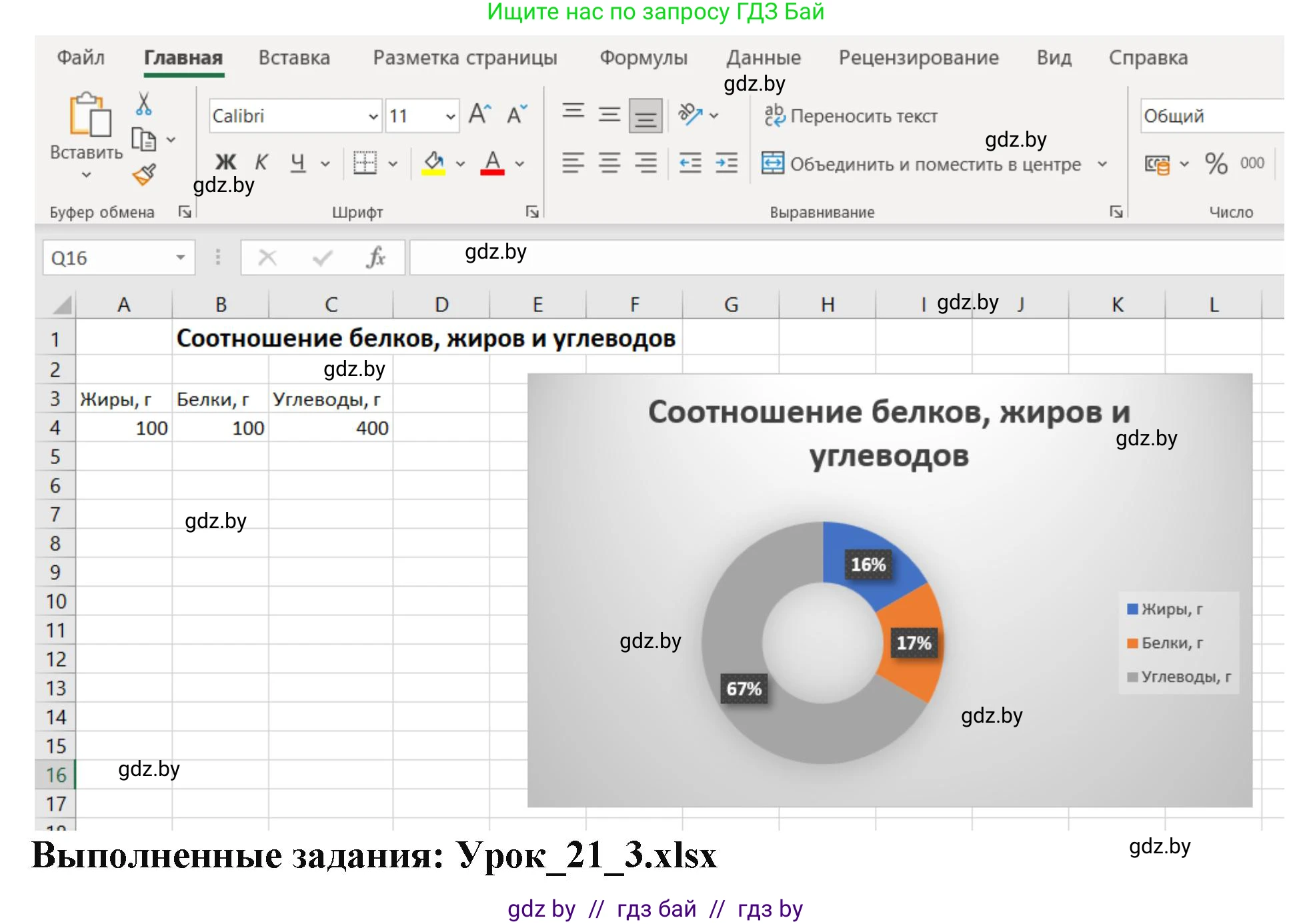The image size is (1313, 924).
Task: Click the Increase Font Size icon
Action: pos(479,115)
